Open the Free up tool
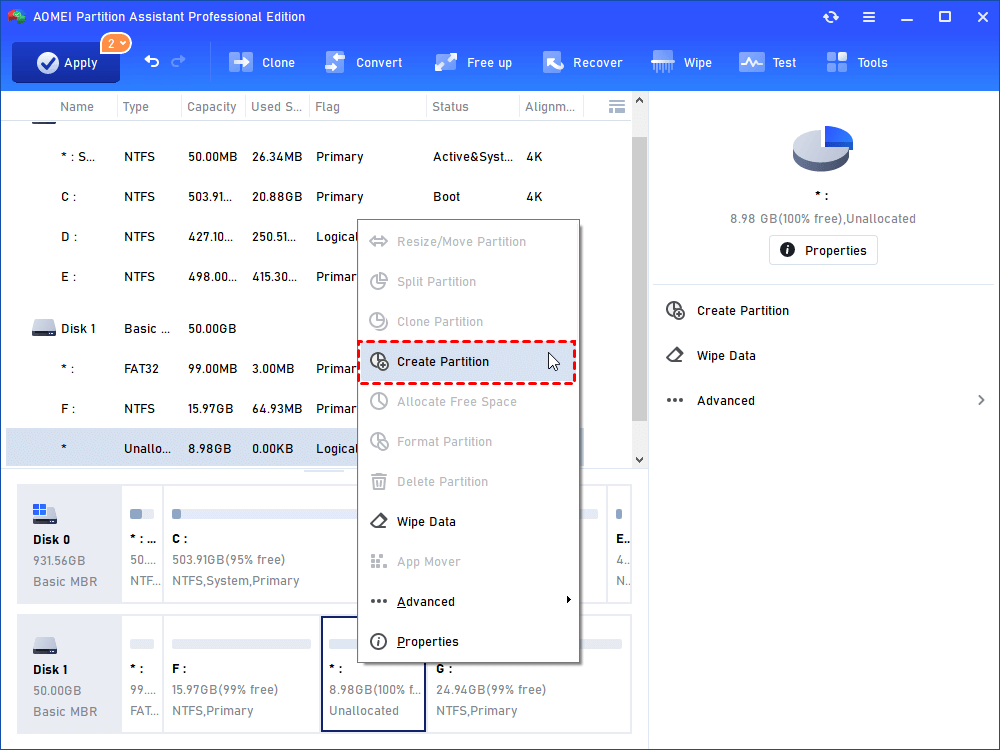Screen dimensions: 1000x750 click(473, 62)
